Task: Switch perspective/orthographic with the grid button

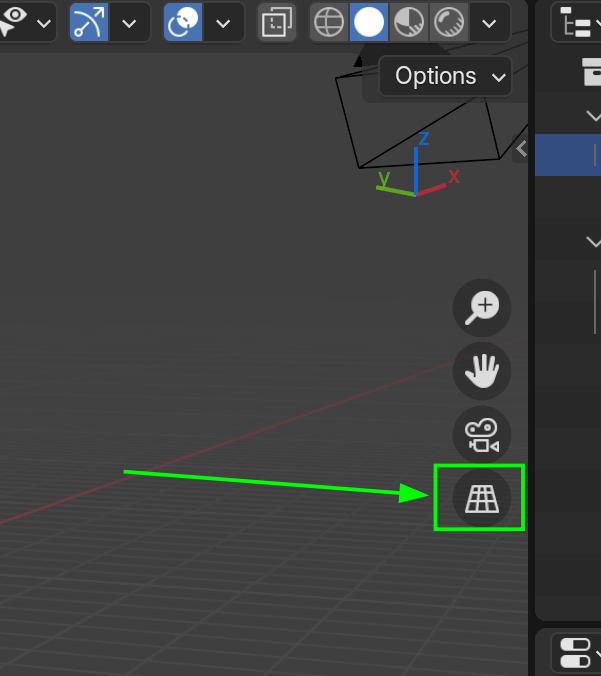Action: coord(482,498)
